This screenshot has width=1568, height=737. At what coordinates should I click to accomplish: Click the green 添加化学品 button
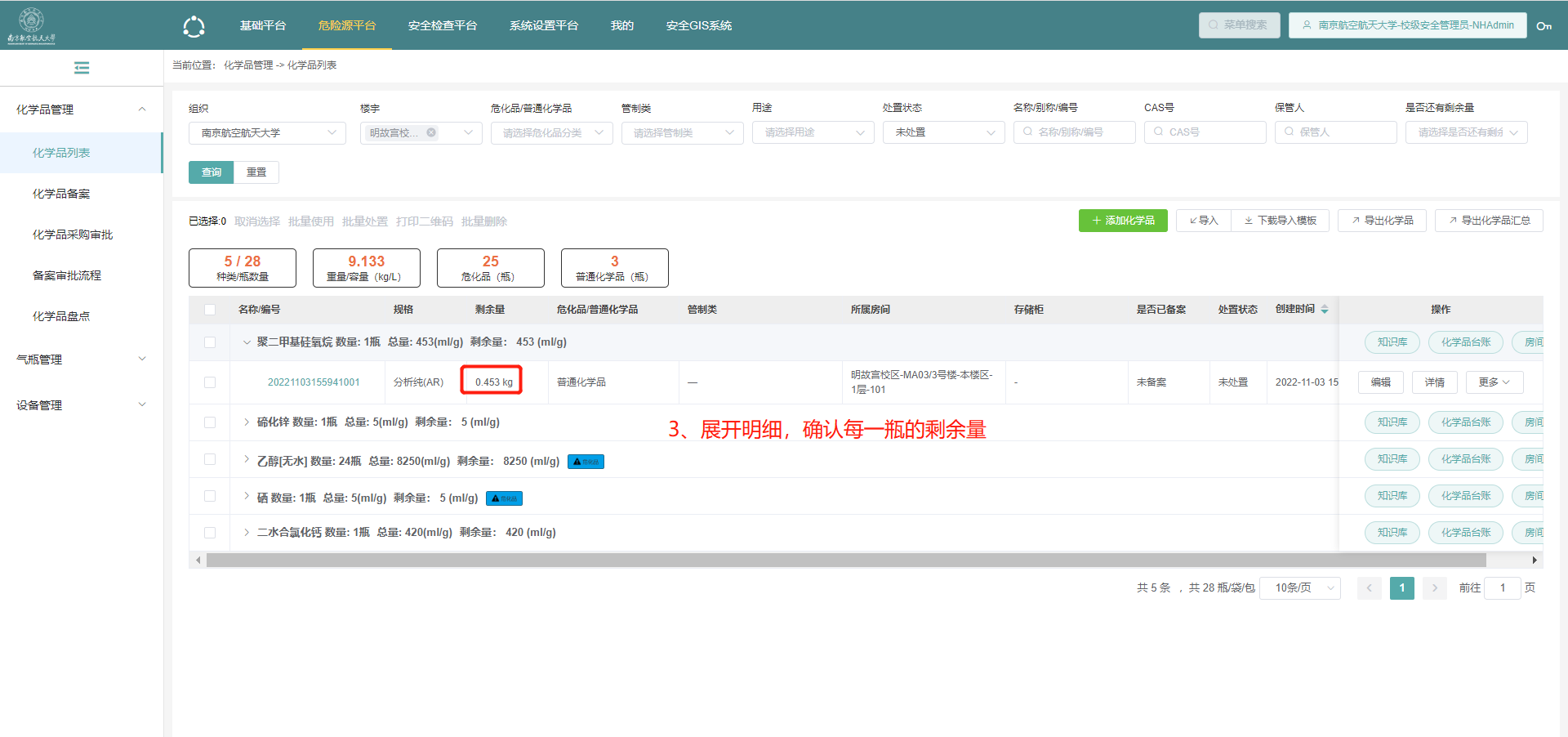click(x=1123, y=221)
